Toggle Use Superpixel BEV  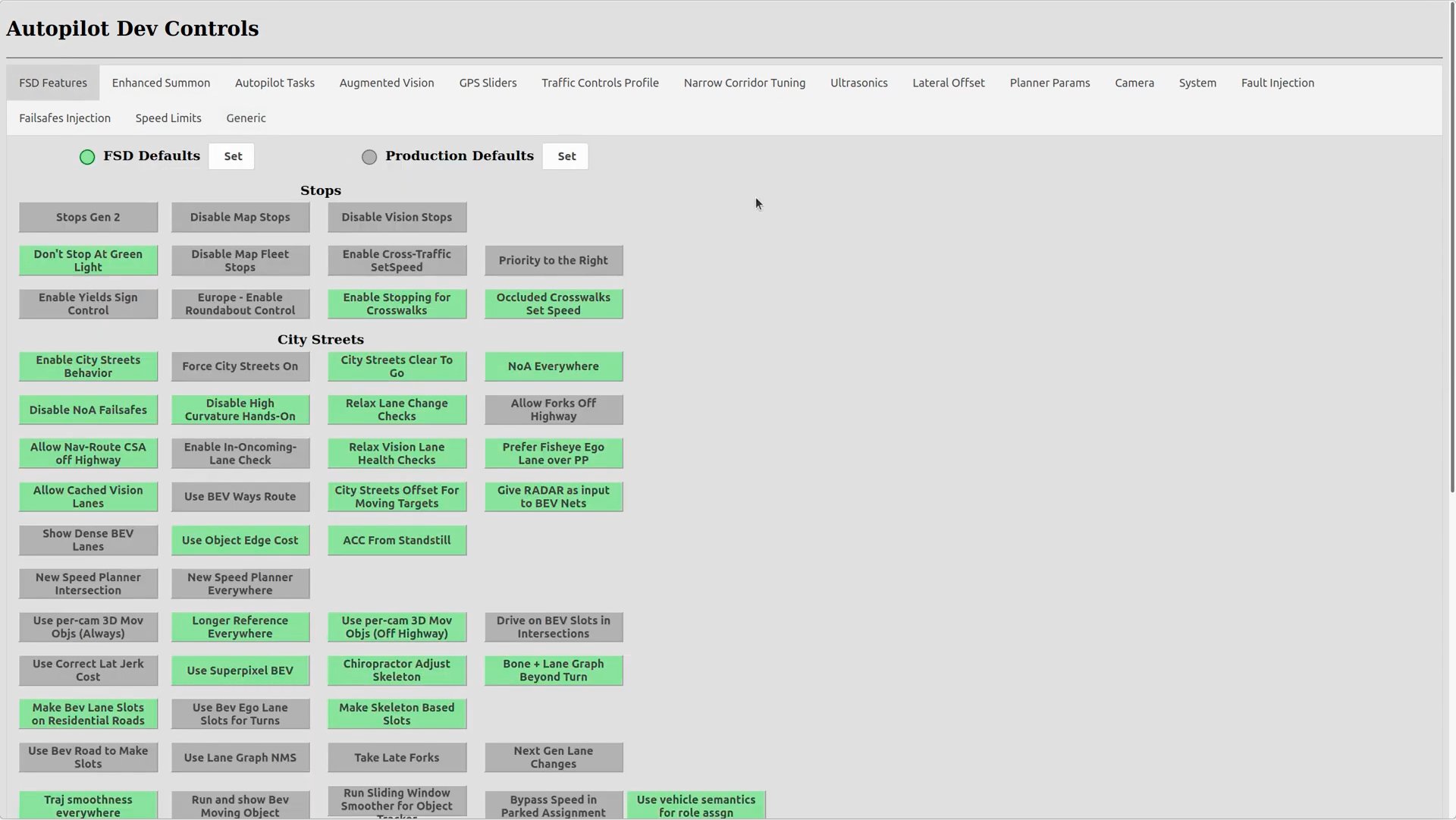[240, 671]
